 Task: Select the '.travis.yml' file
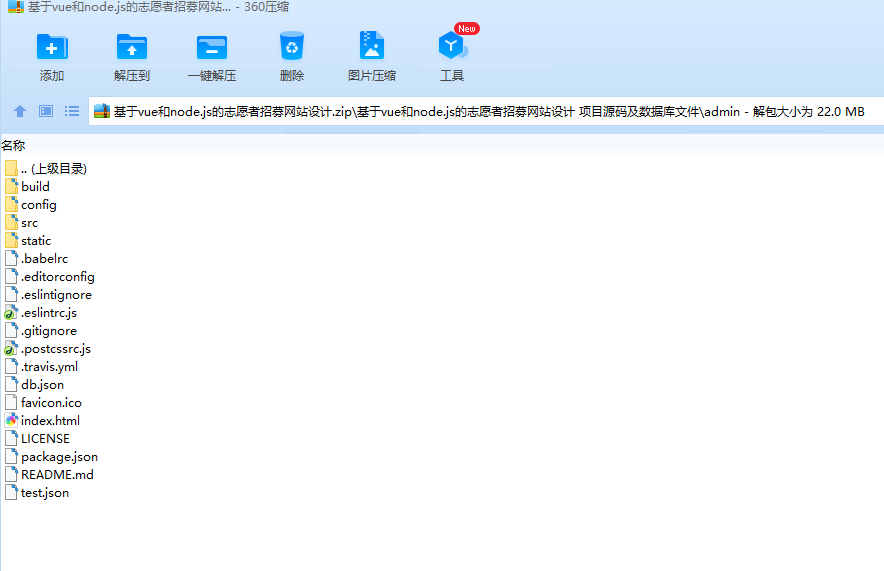50,366
